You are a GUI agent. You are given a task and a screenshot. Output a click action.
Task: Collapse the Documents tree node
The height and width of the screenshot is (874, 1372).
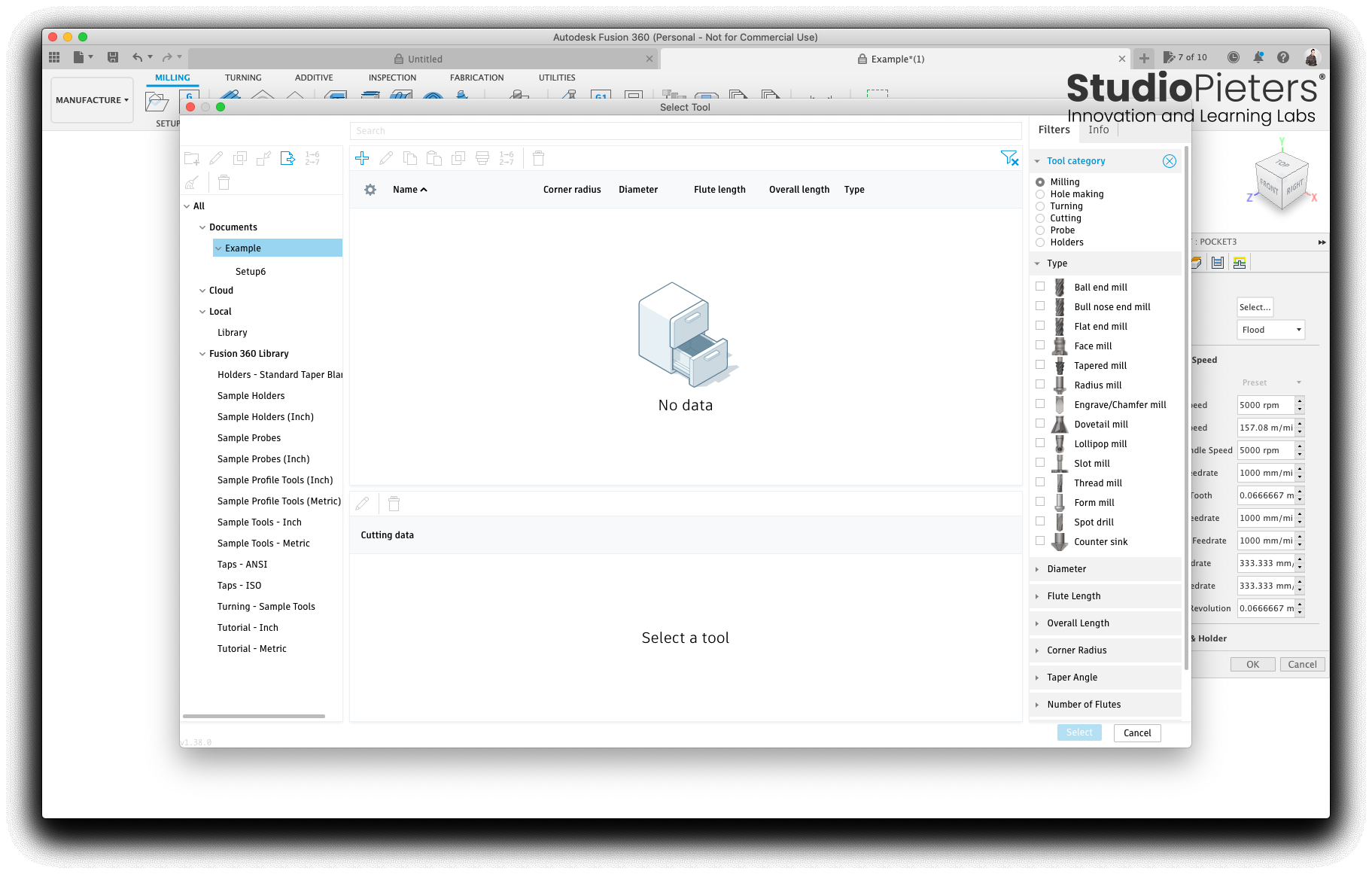tap(202, 227)
